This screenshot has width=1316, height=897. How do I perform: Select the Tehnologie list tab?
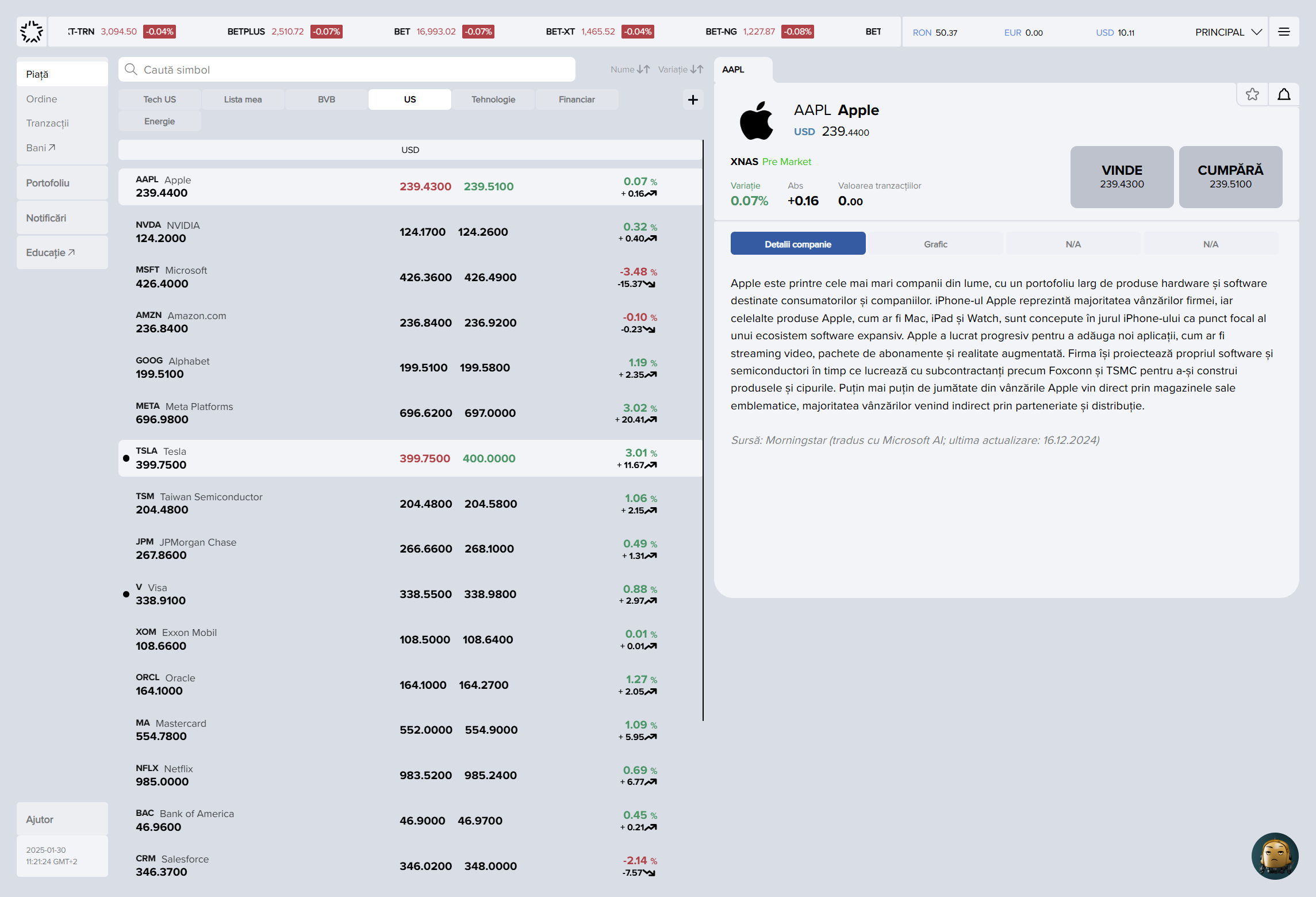(493, 99)
